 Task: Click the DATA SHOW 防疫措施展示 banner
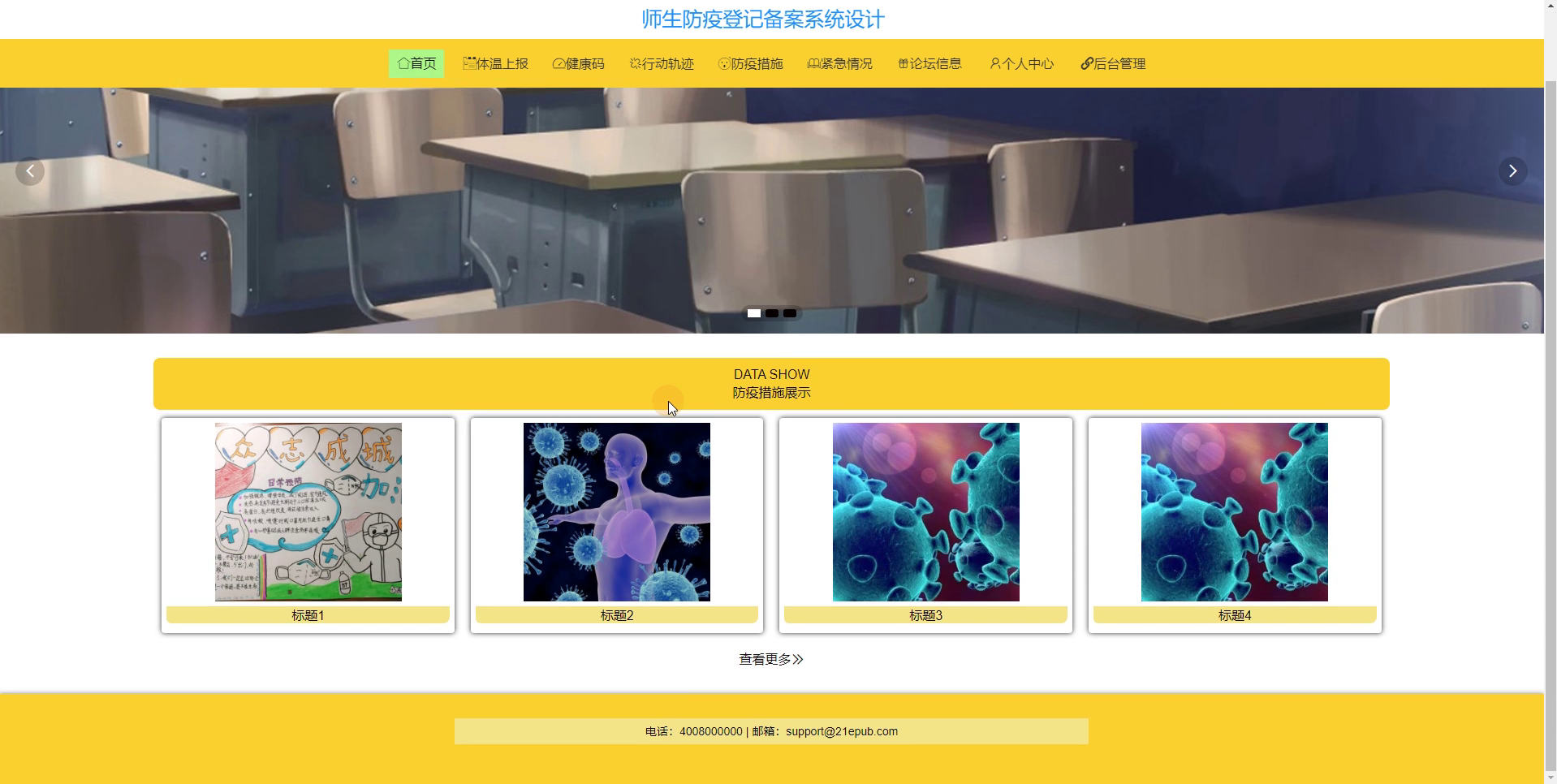click(x=771, y=384)
